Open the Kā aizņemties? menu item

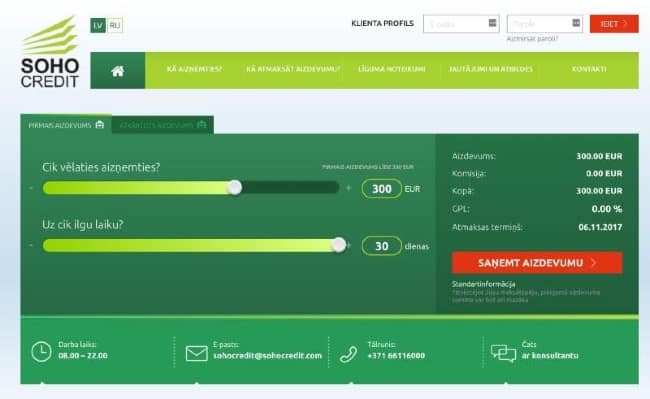[194, 69]
